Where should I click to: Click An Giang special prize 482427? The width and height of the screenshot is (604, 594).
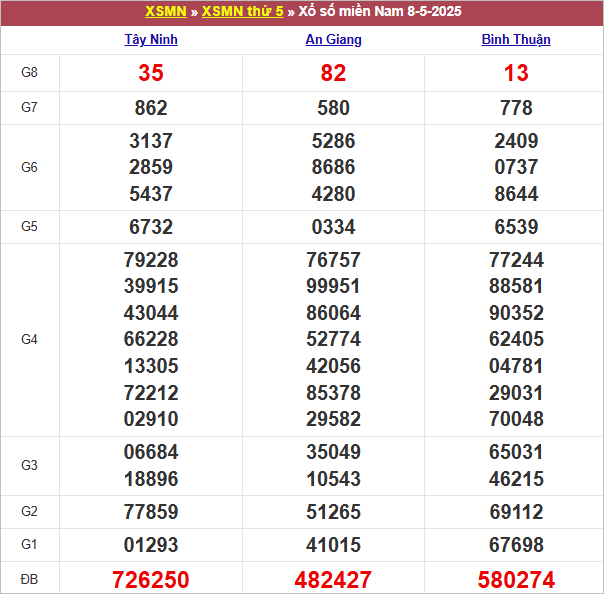(x=333, y=580)
